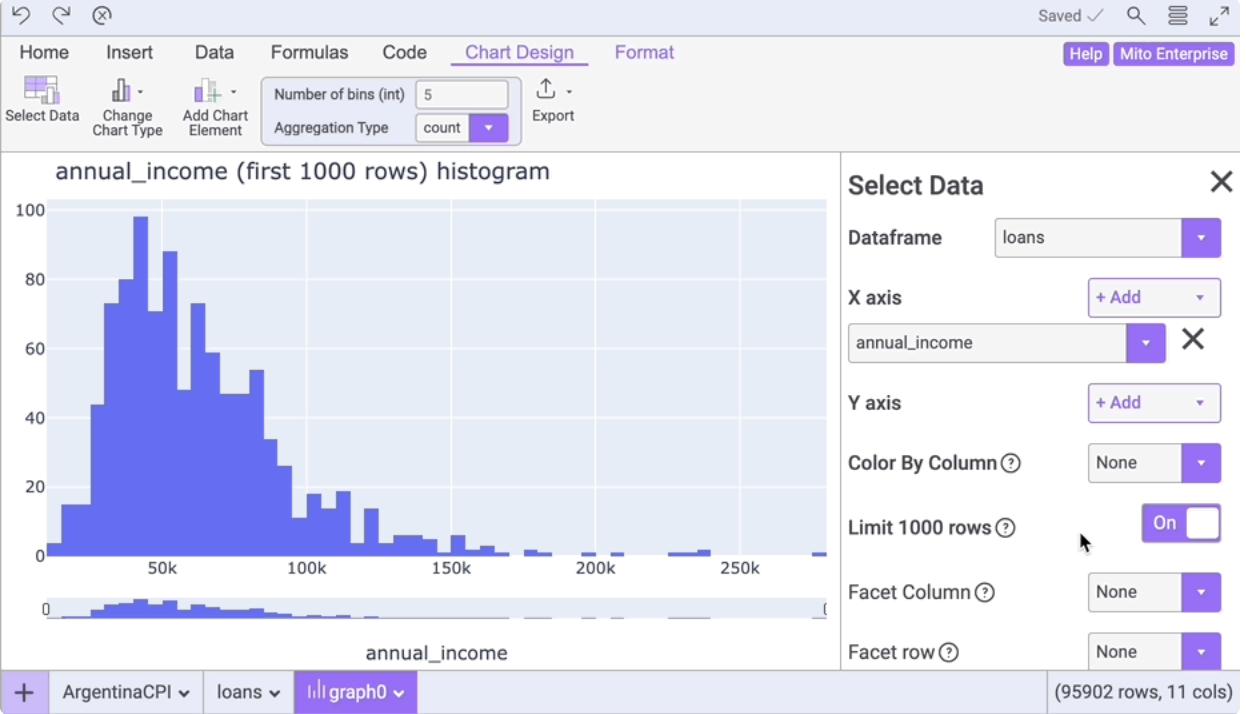Switch to the Format tab
Image resolution: width=1246 pixels, height=714 pixels.
(x=644, y=52)
